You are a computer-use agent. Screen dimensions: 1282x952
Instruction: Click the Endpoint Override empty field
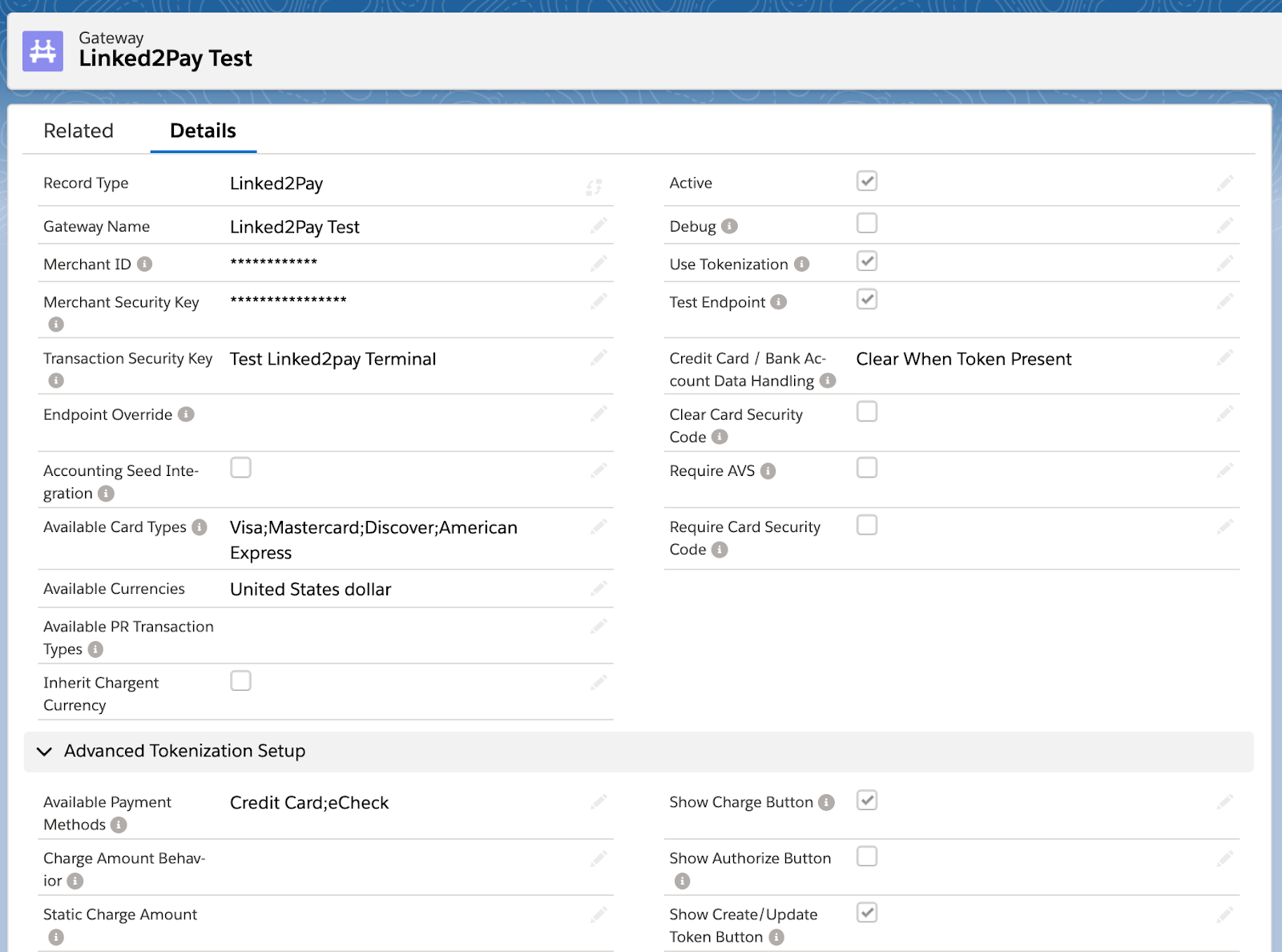pos(401,415)
